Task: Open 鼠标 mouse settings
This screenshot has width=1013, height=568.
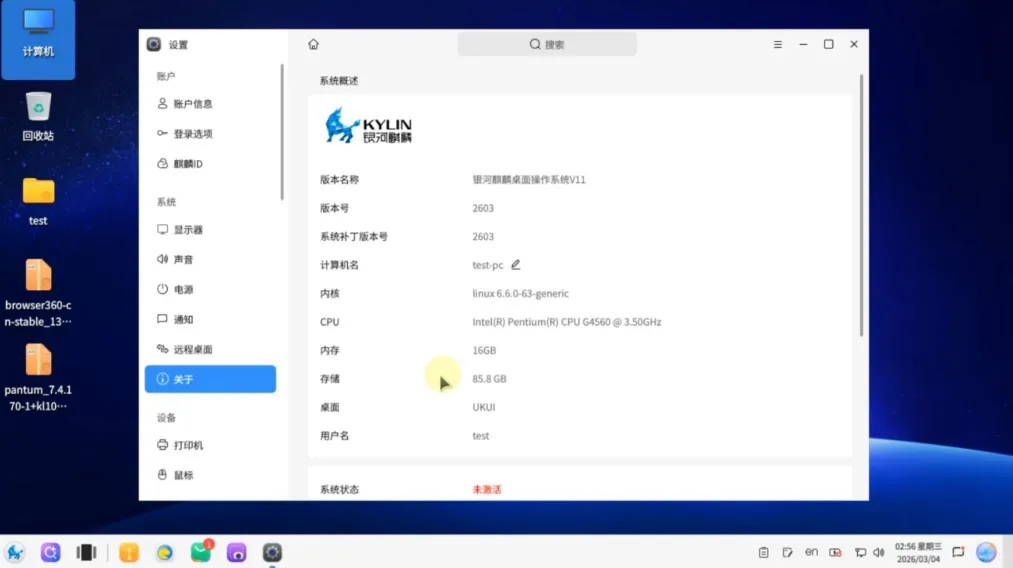Action: (211, 475)
